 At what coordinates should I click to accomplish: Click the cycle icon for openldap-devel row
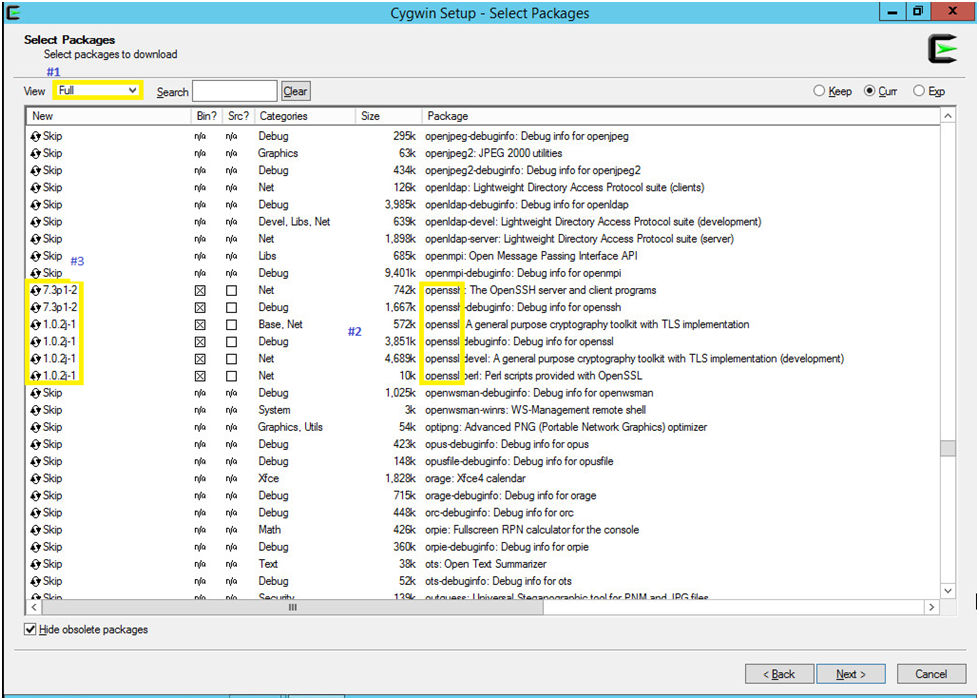click(36, 222)
